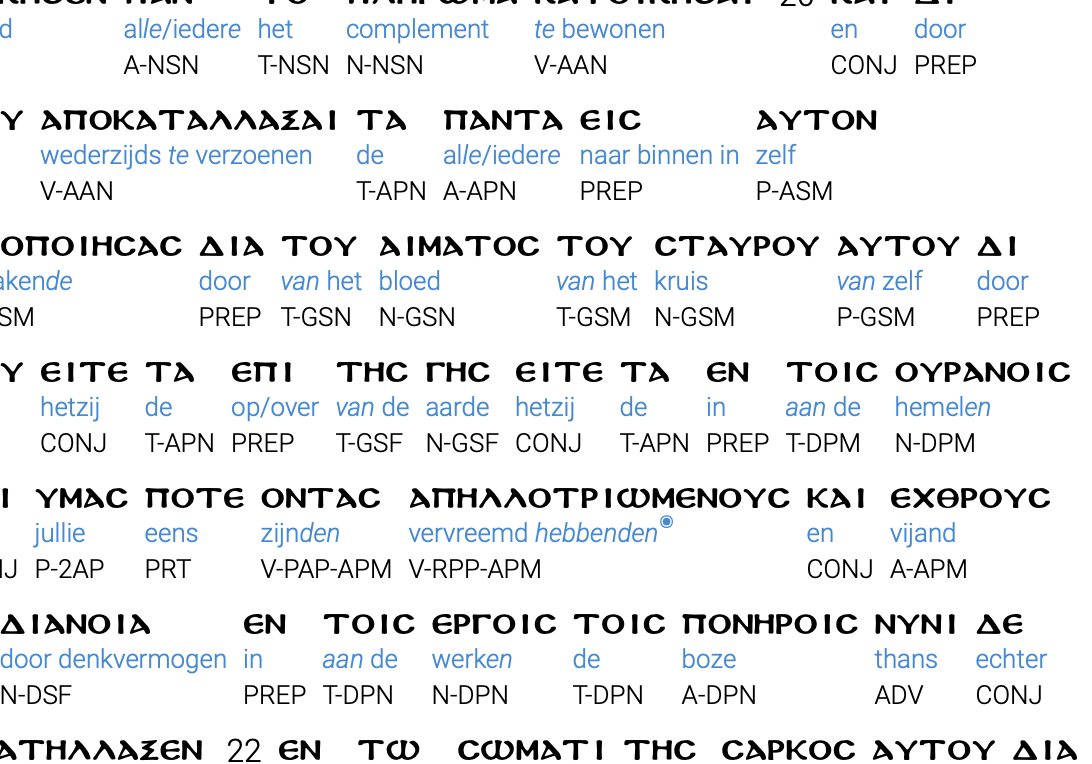
Task: Click the verse number 22
Action: pyautogui.click(x=243, y=751)
